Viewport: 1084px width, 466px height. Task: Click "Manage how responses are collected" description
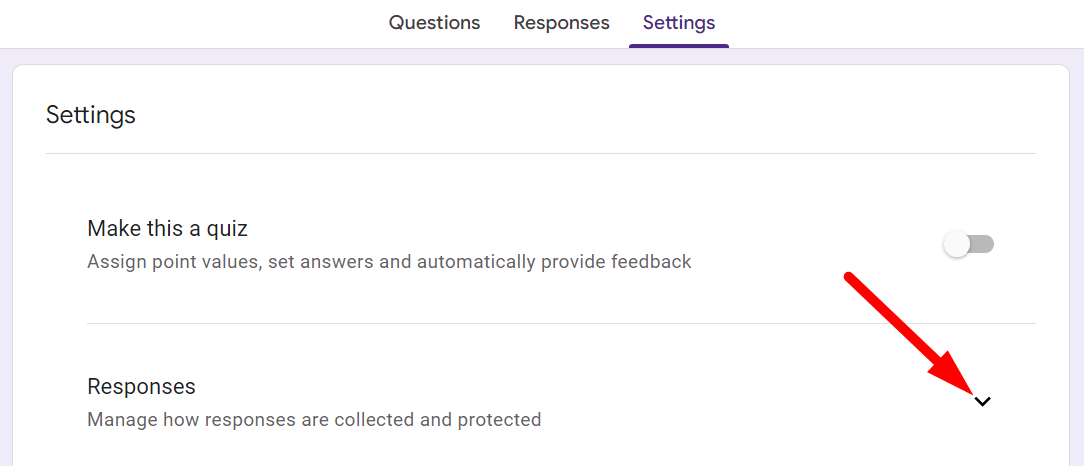click(x=314, y=420)
